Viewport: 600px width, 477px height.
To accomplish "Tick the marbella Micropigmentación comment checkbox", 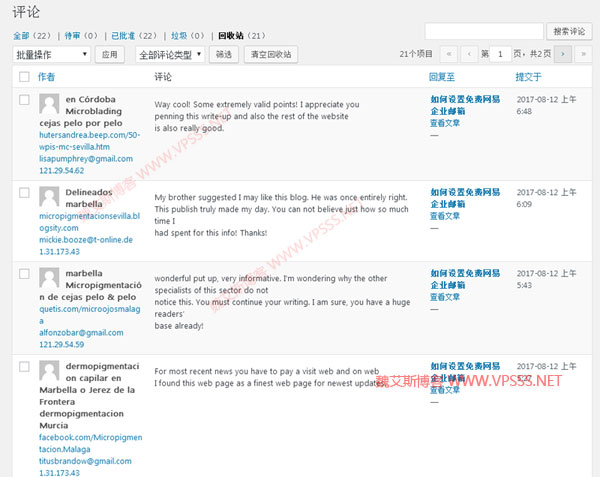I will click(x=24, y=272).
